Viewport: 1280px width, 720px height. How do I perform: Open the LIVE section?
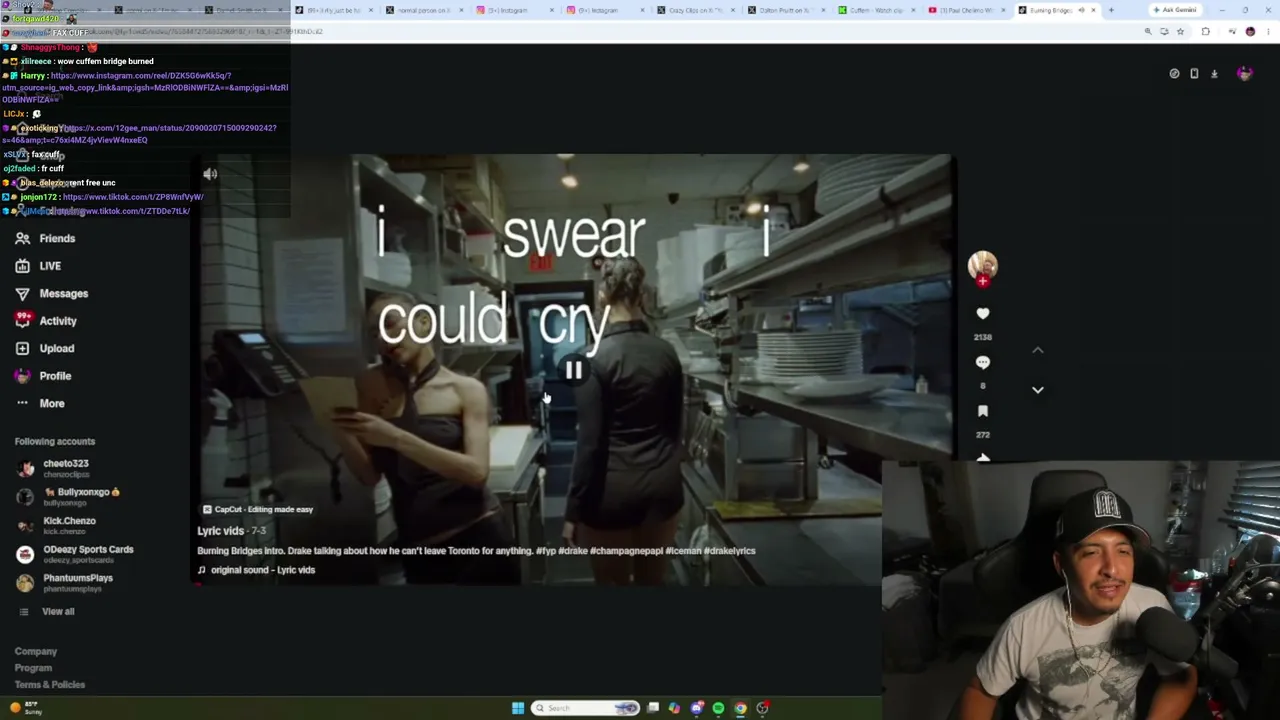(38, 266)
